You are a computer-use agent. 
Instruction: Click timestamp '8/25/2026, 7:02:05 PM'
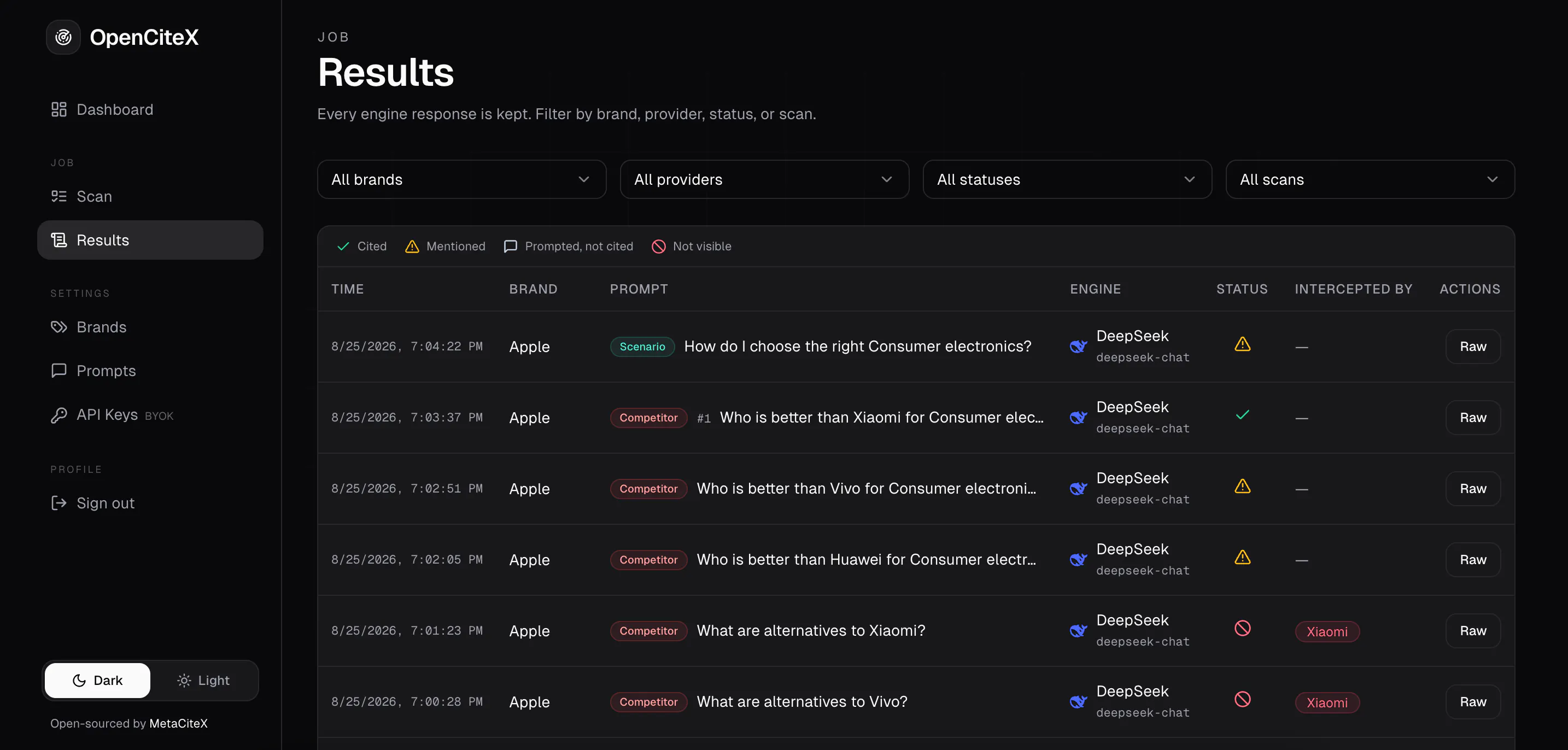pos(407,559)
